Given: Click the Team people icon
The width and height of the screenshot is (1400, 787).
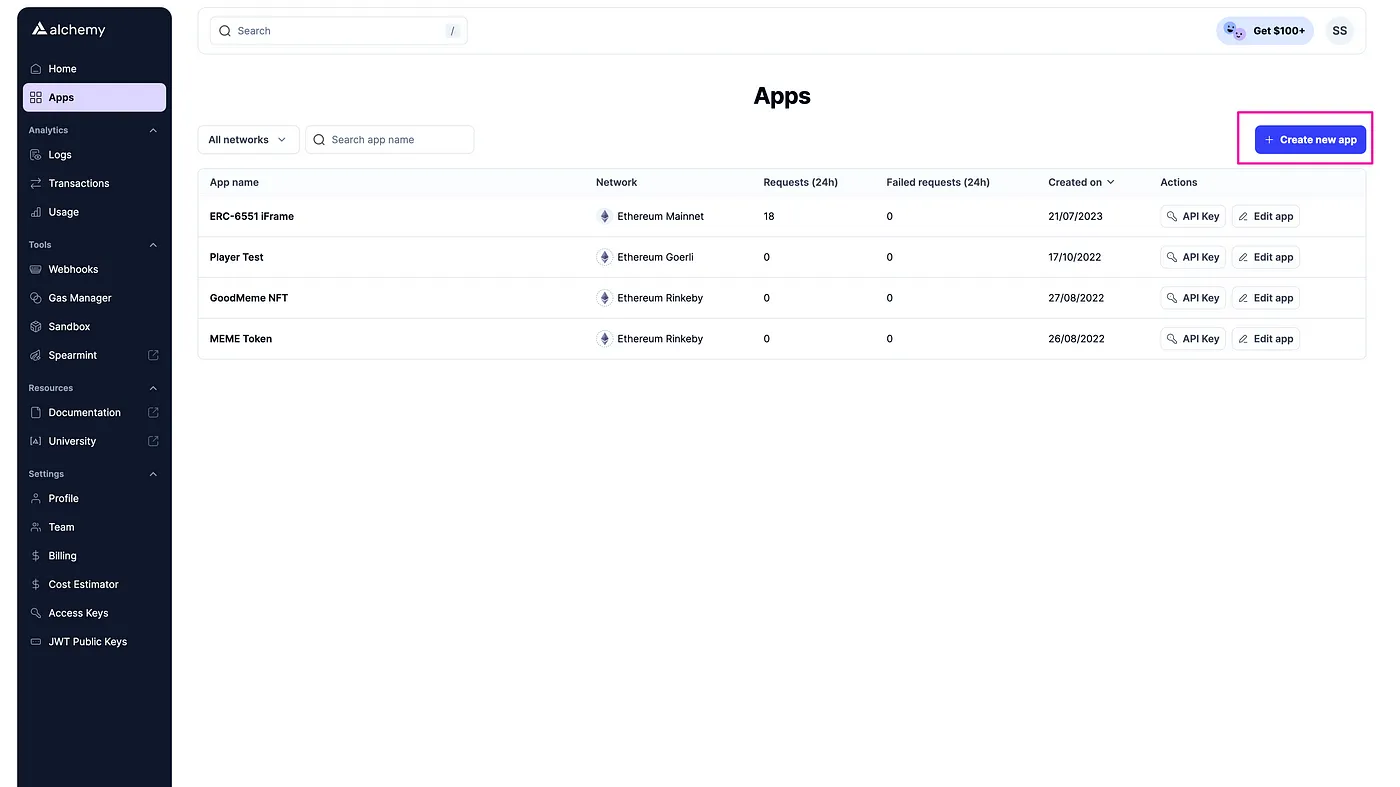Looking at the screenshot, I should (x=36, y=527).
